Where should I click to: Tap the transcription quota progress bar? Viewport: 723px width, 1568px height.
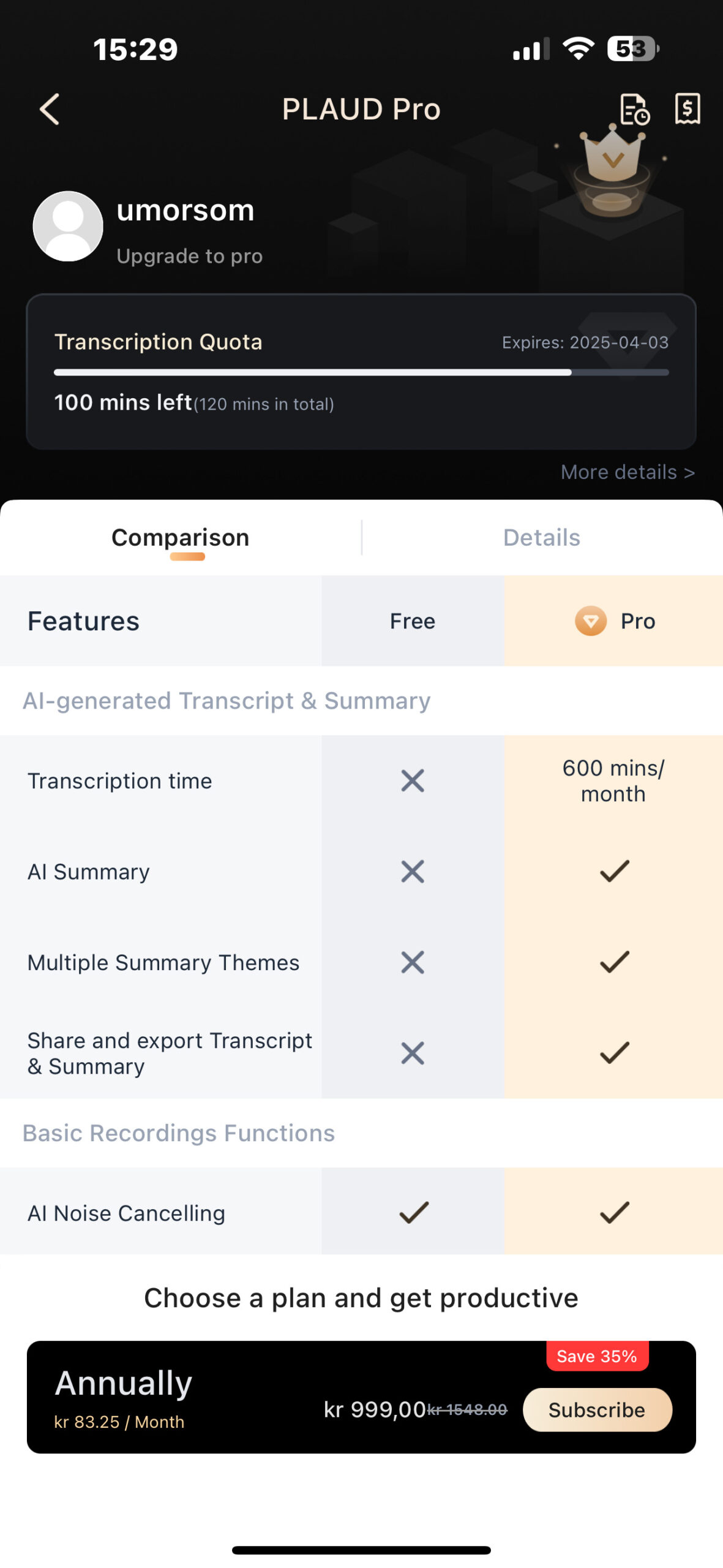click(x=361, y=372)
